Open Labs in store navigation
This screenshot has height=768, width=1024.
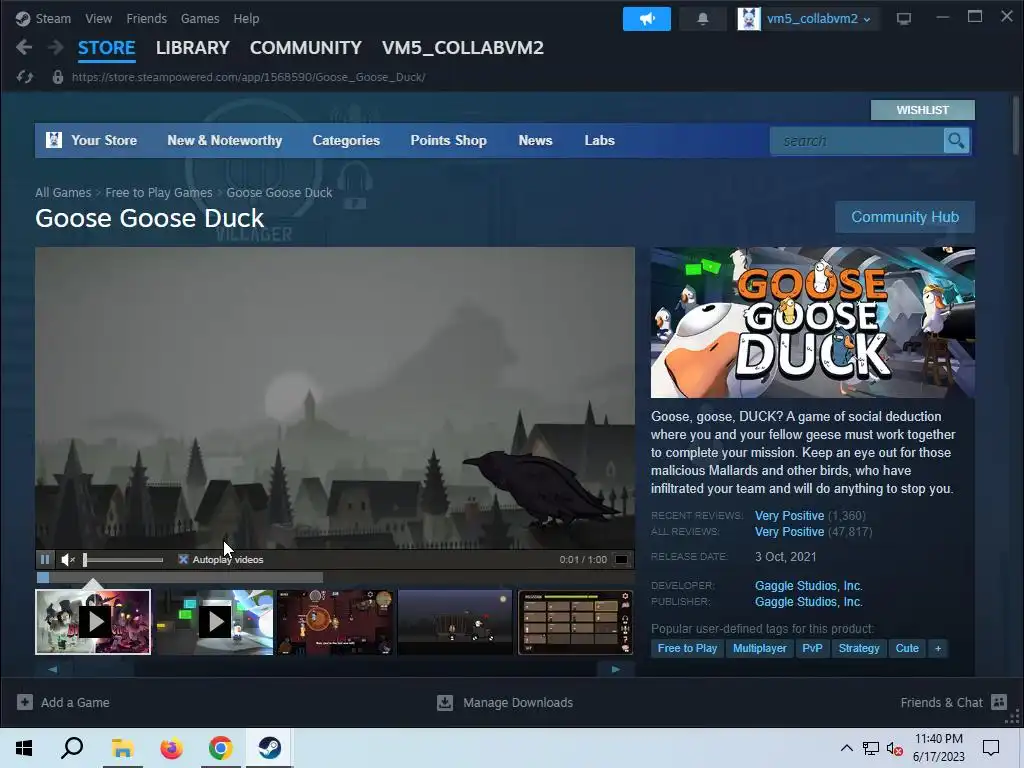point(600,140)
